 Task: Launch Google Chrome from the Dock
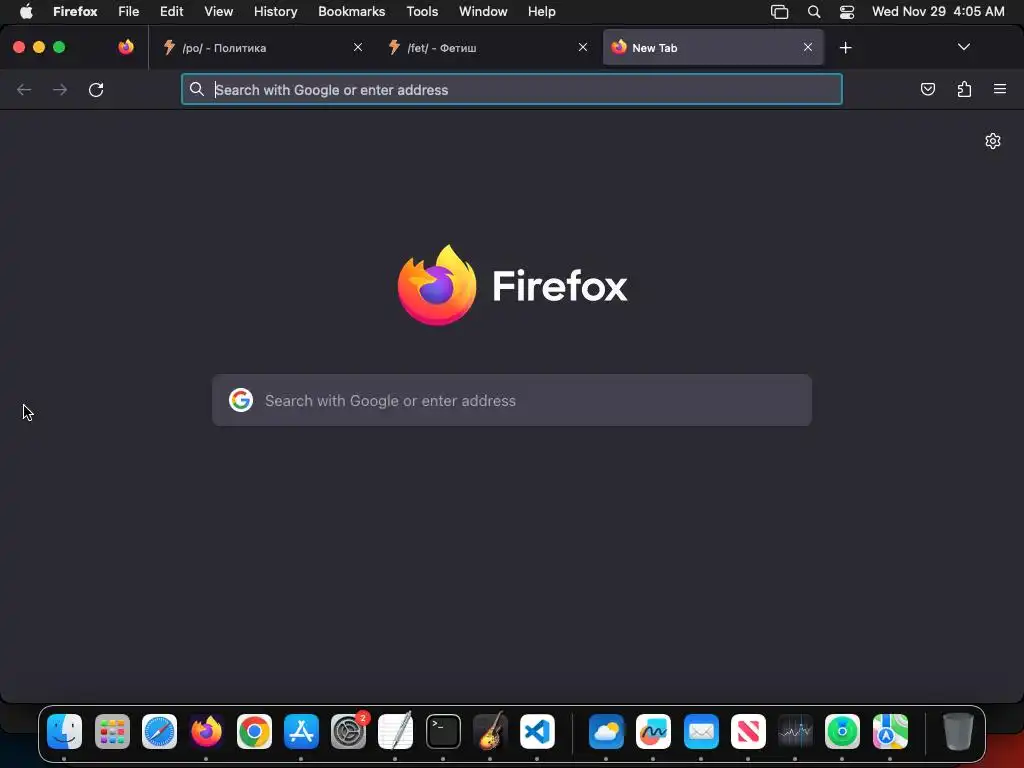[x=254, y=731]
